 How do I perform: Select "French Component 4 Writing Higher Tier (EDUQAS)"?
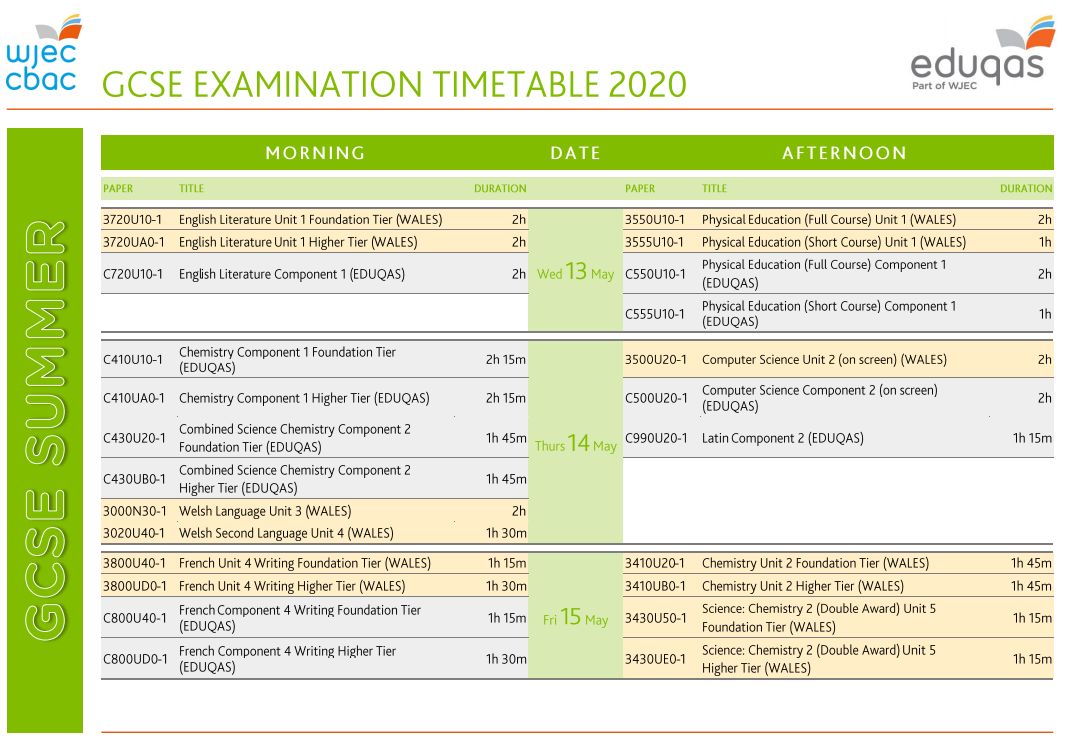point(287,659)
